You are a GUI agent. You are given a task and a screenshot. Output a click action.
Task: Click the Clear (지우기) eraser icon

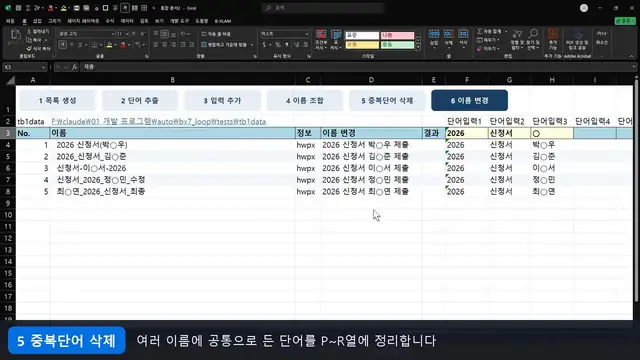tap(480, 49)
